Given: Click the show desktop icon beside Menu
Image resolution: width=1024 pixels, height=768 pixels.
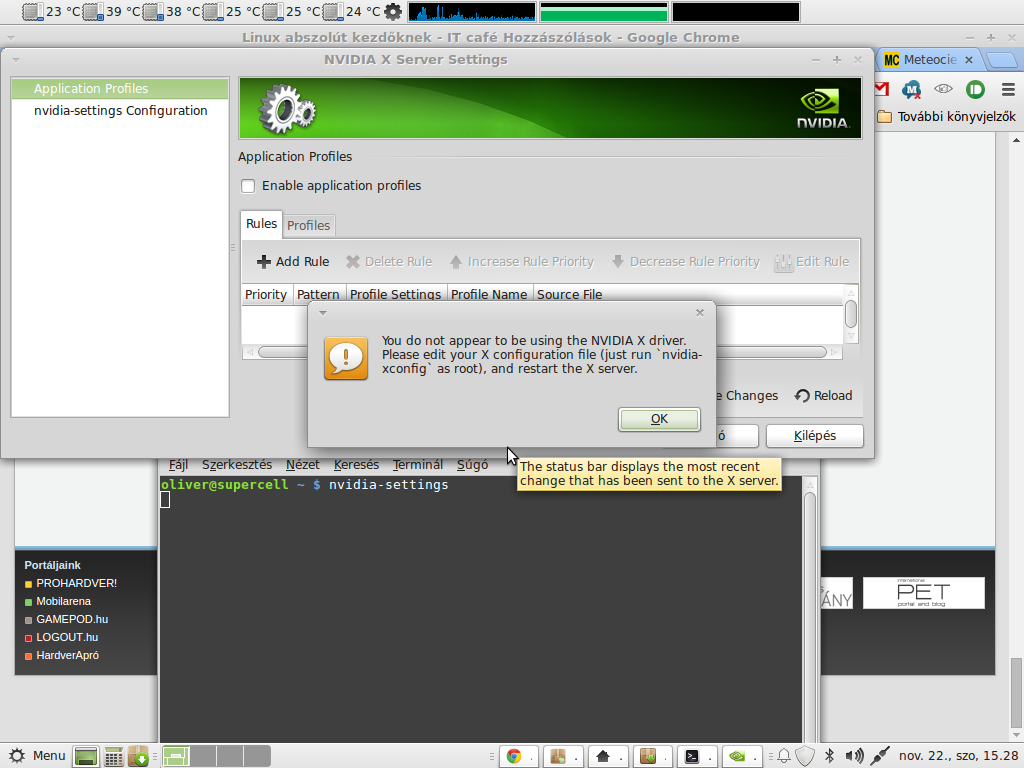Looking at the screenshot, I should click(86, 756).
